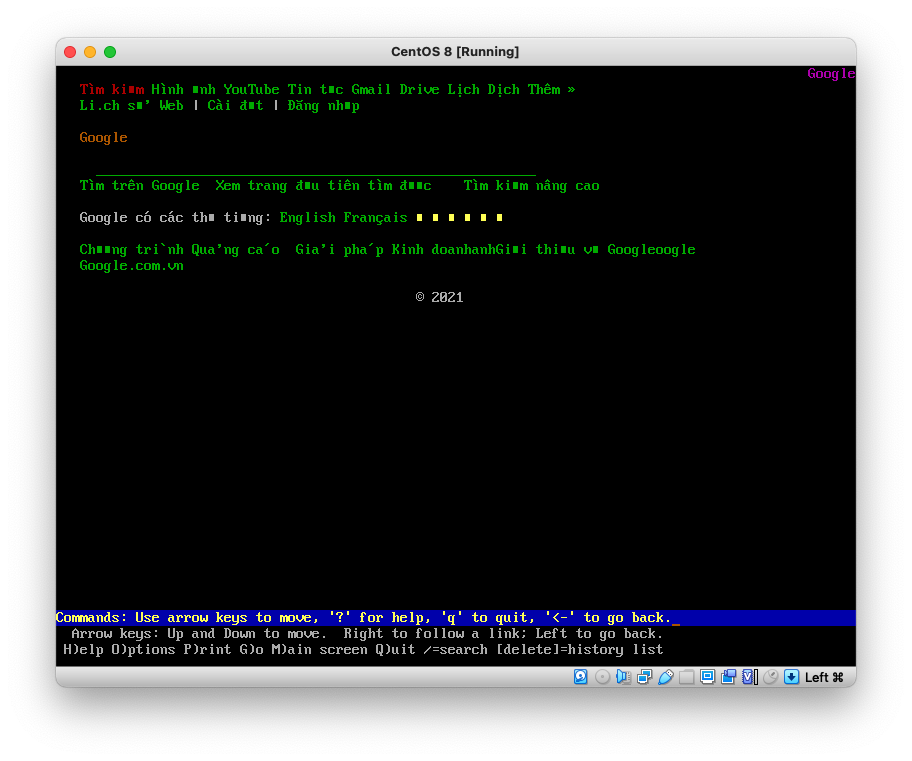
Task: Open the YouTube link
Action: 251,90
